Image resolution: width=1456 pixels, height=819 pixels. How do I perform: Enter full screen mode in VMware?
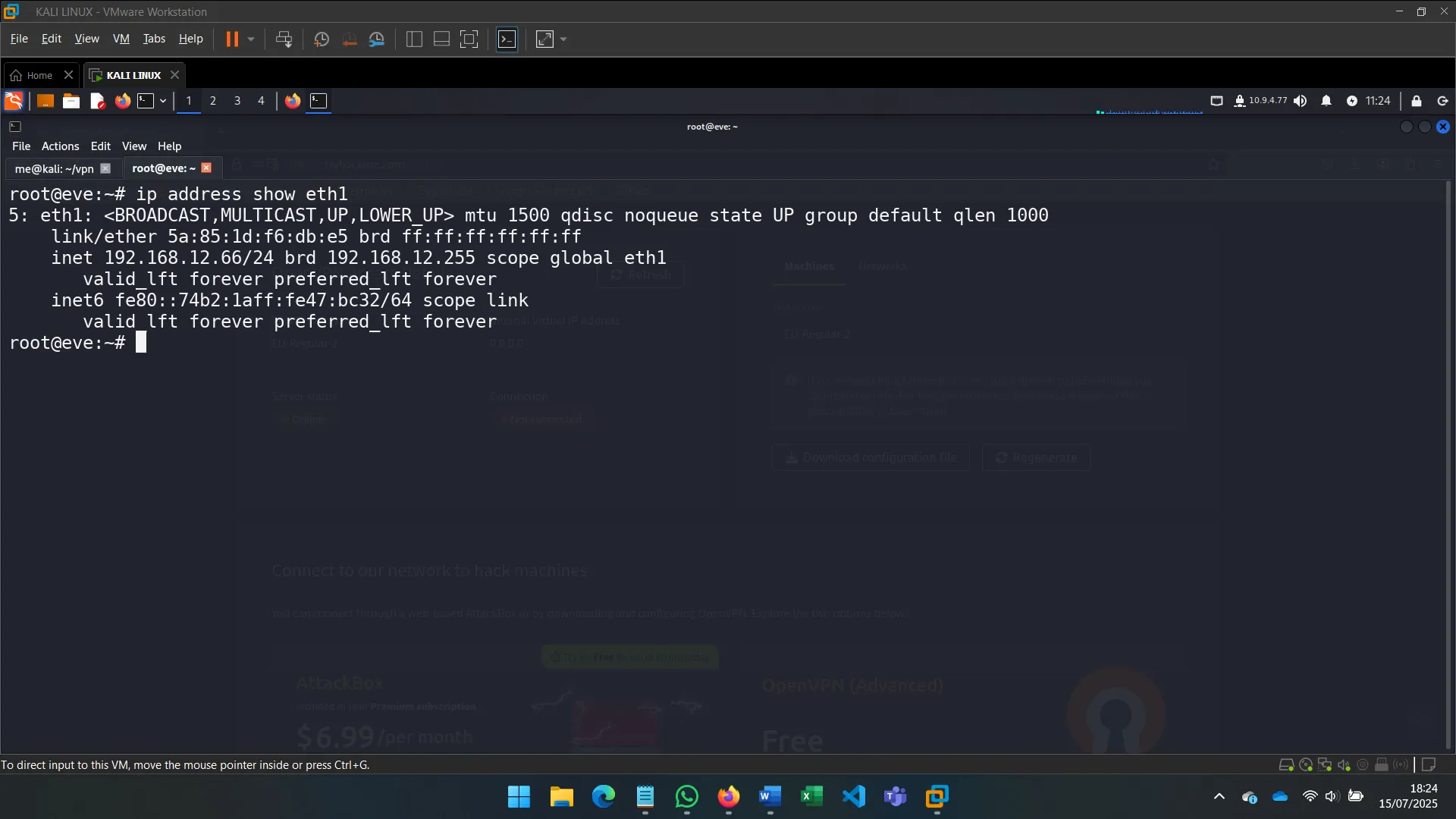point(469,39)
